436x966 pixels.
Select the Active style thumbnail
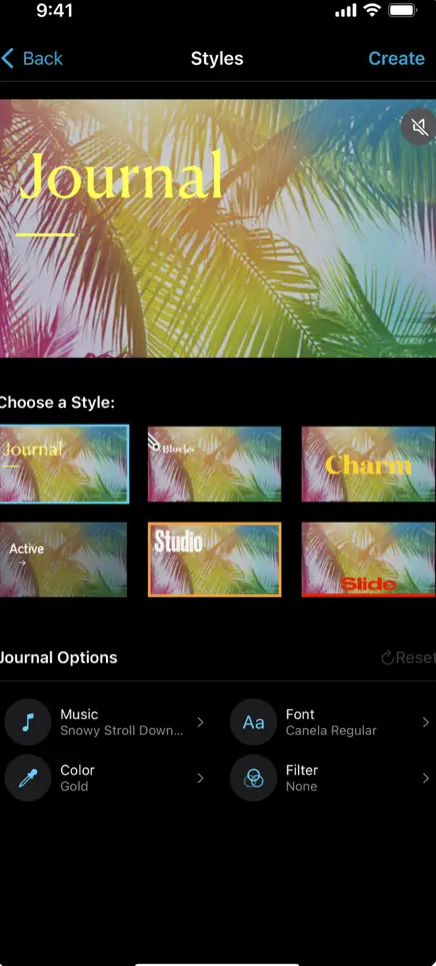click(63, 559)
